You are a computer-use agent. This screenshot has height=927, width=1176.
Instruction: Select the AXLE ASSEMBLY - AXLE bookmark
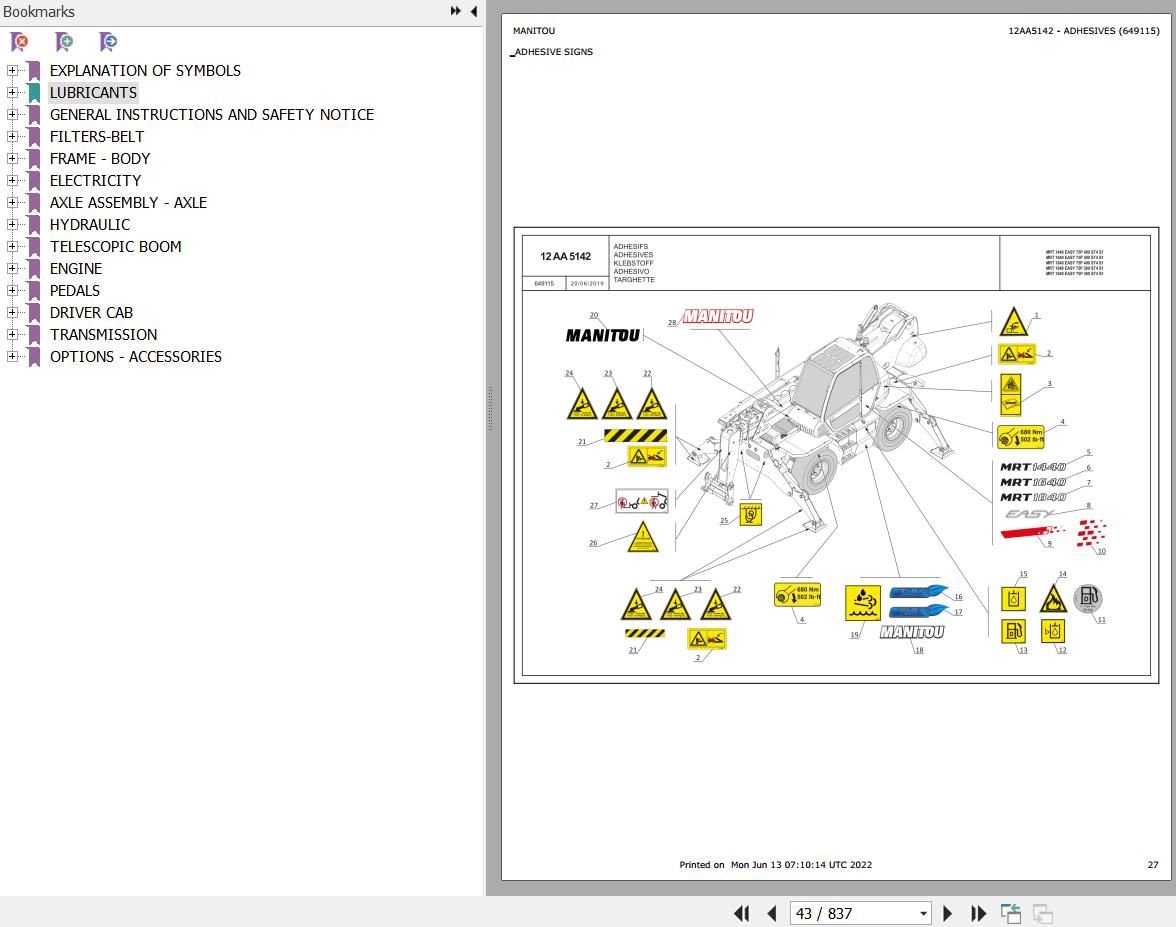(128, 202)
